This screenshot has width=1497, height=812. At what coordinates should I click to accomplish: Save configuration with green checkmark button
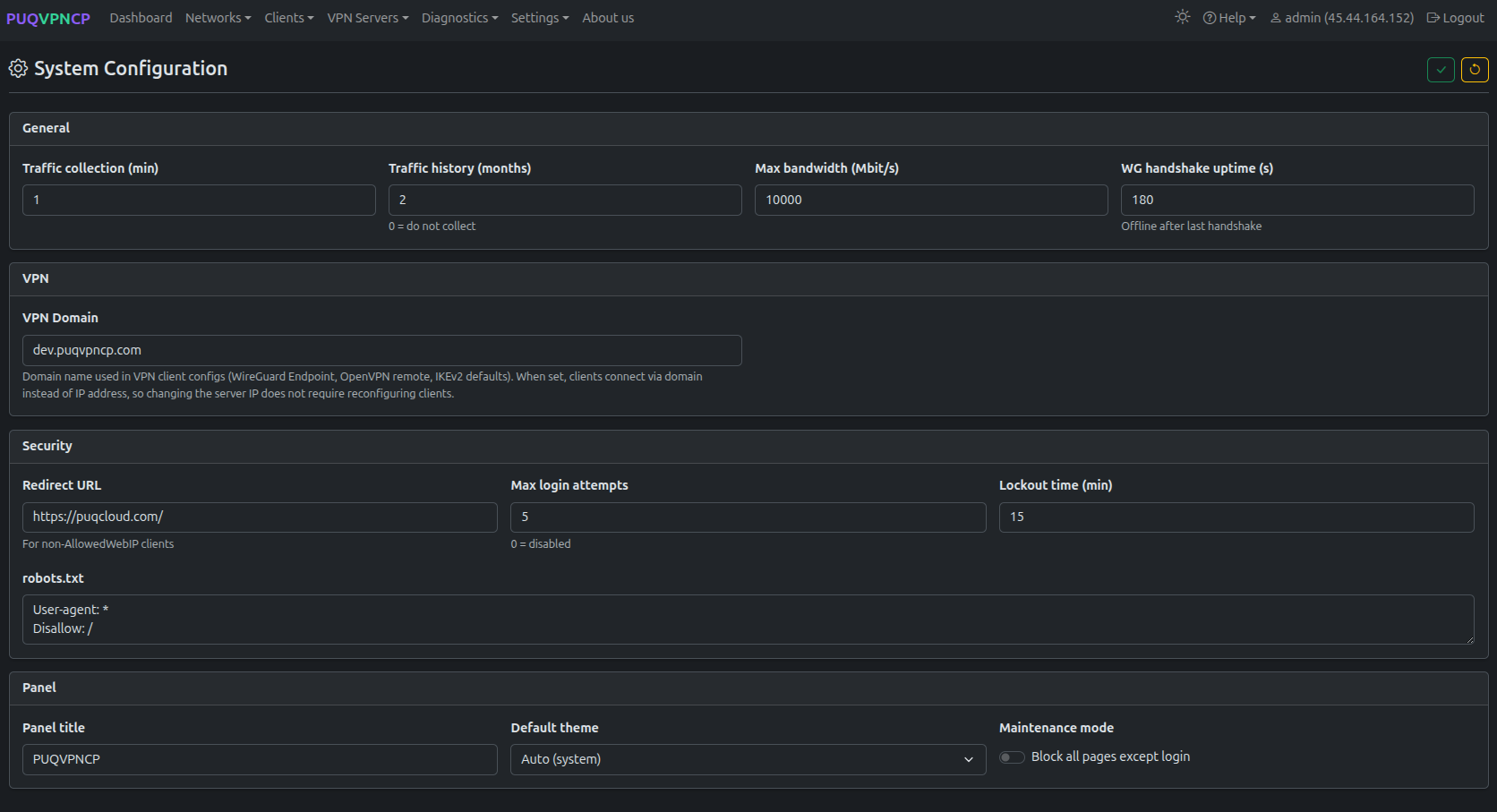coord(1441,70)
